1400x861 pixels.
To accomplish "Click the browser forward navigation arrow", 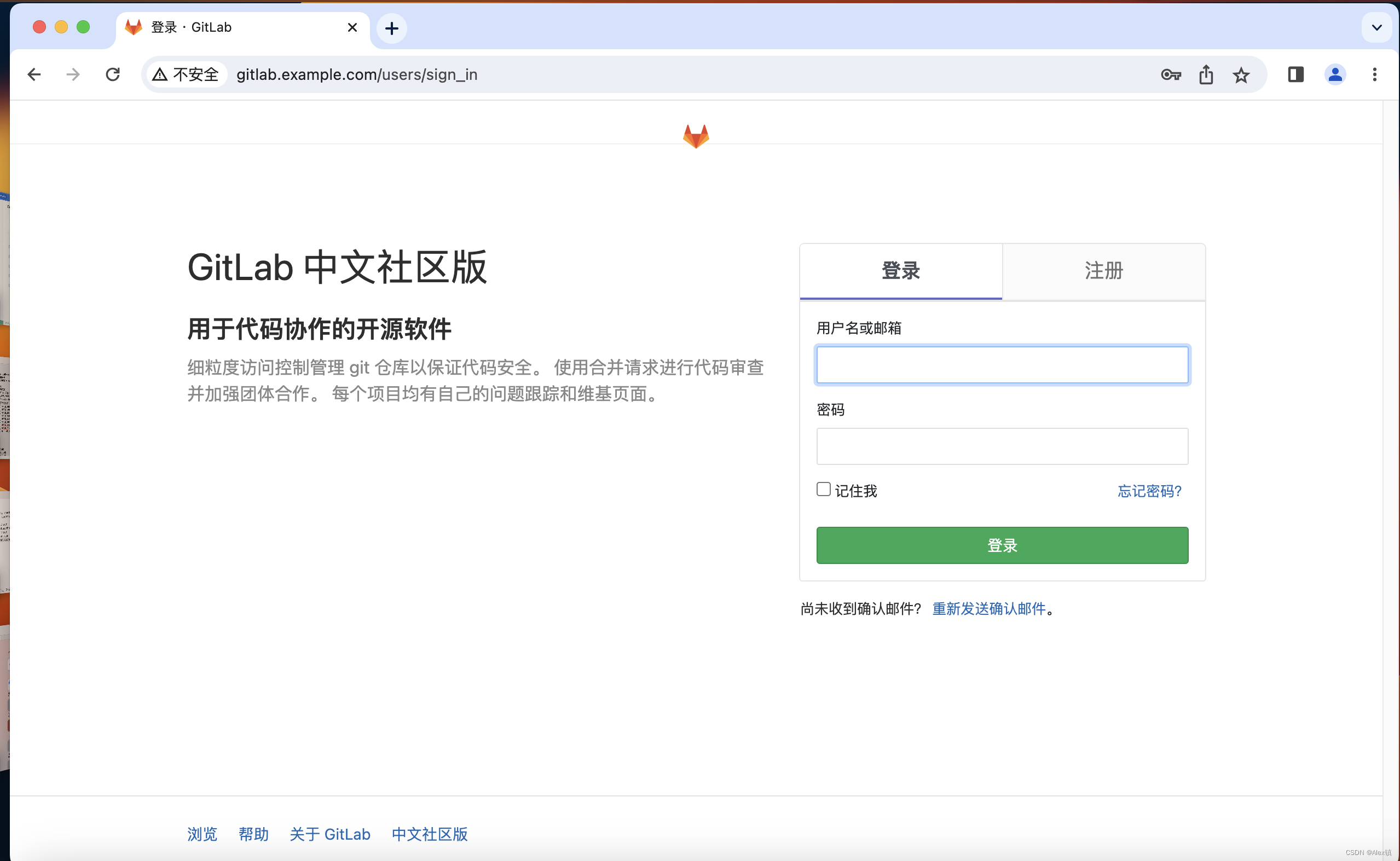I will pyautogui.click(x=73, y=74).
